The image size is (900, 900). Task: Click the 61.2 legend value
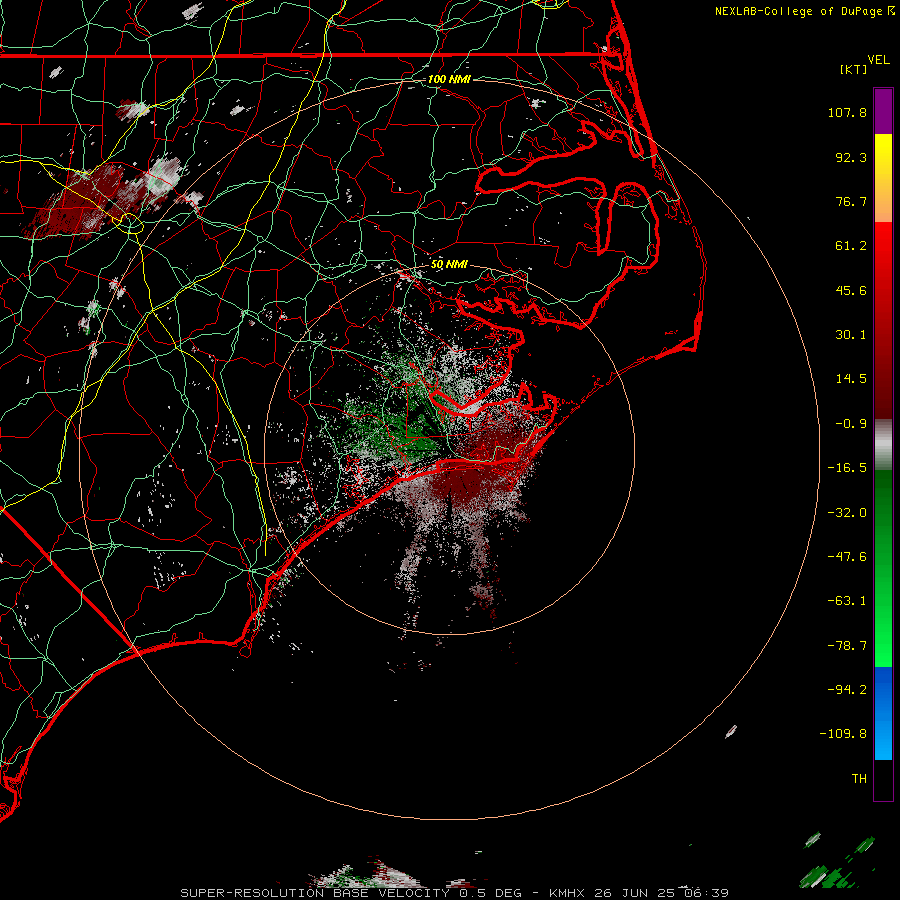tap(851, 246)
